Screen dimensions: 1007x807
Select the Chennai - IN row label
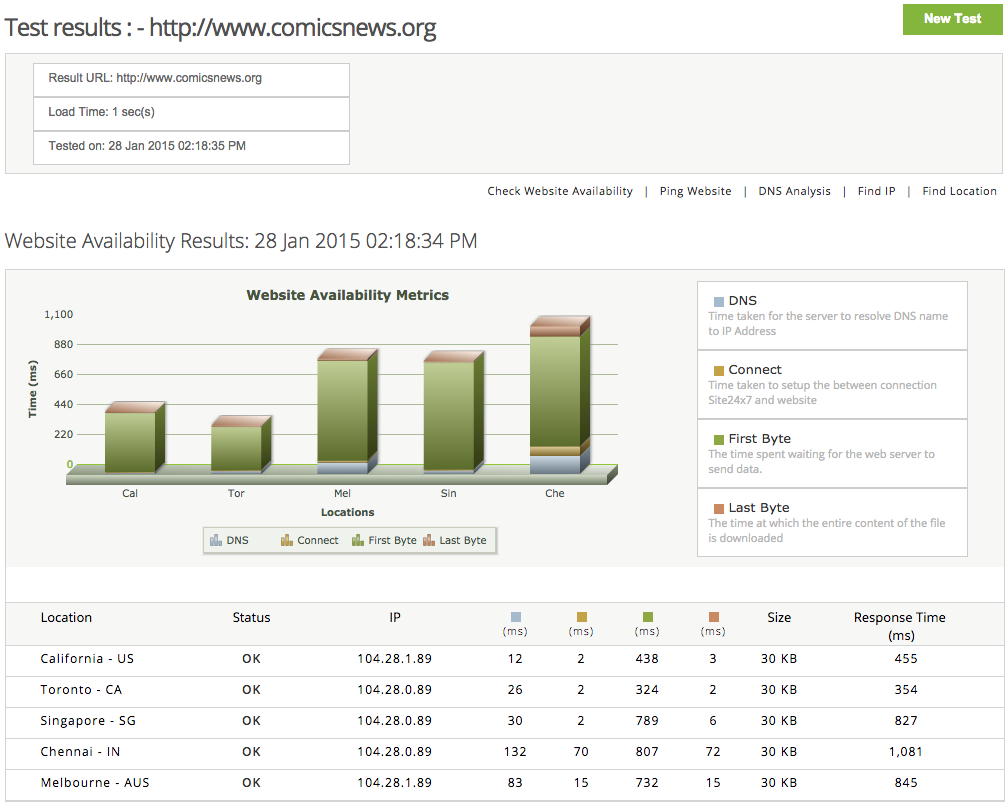[x=80, y=752]
